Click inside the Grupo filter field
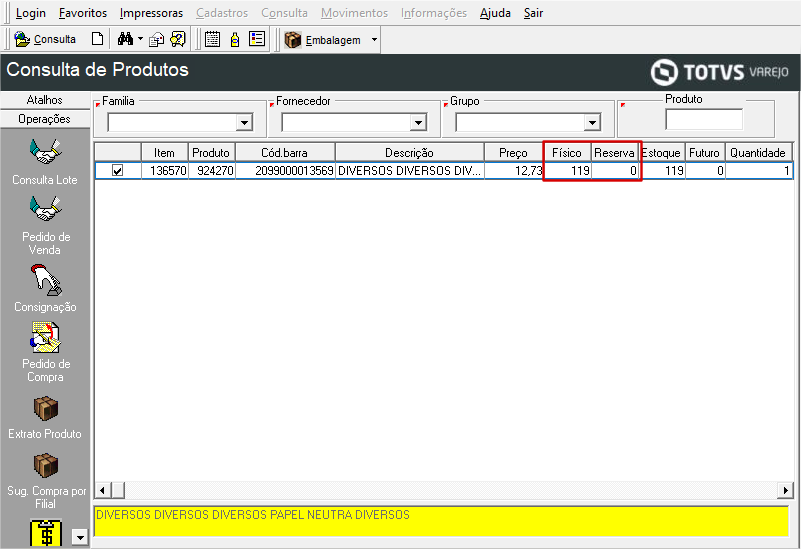 point(520,122)
